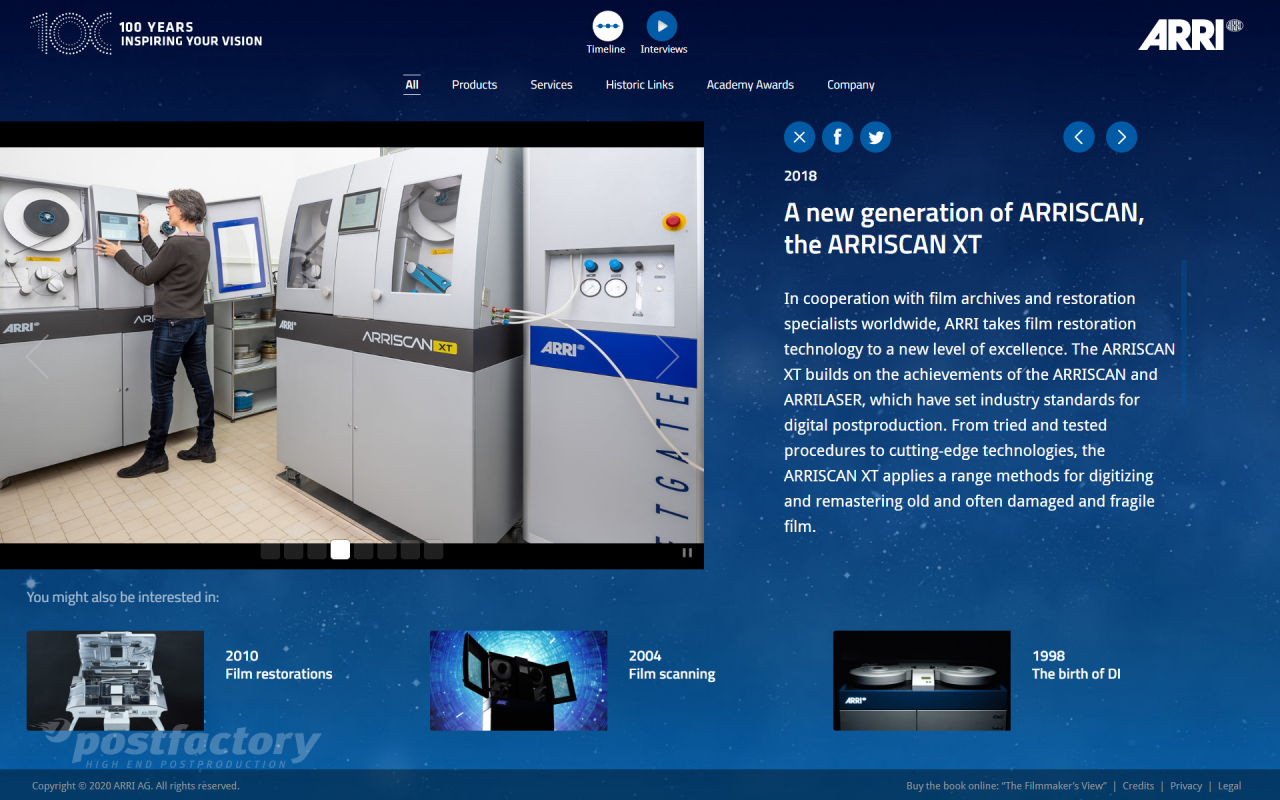Screen dimensions: 1280x800
Task: Click the ARRI logo in header
Action: (x=1190, y=34)
